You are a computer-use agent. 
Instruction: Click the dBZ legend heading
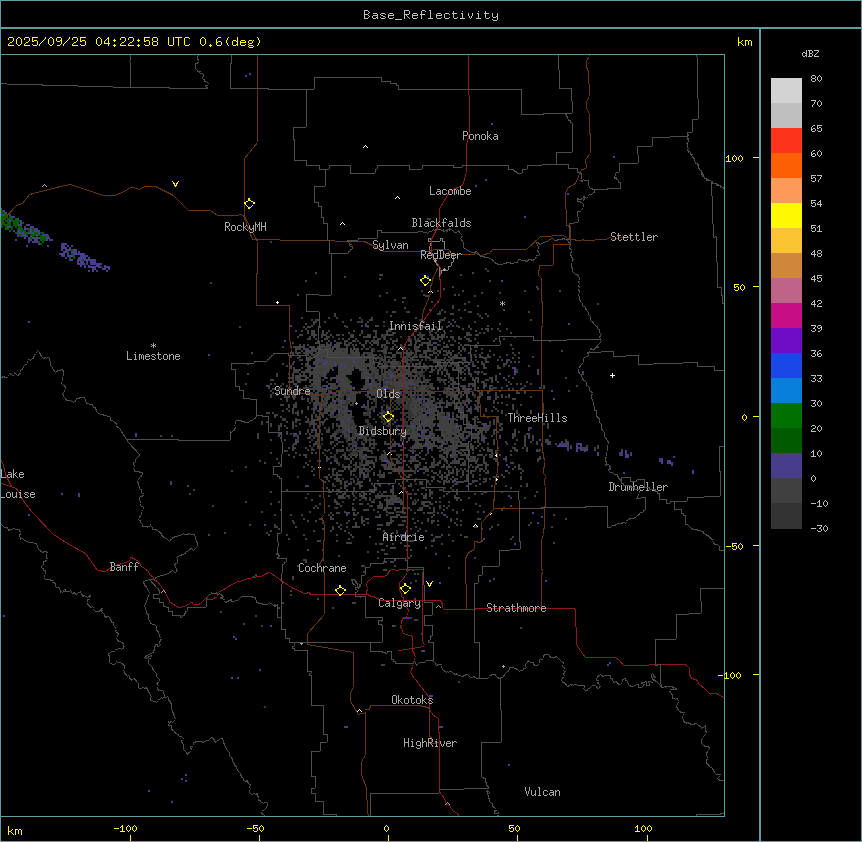811,53
